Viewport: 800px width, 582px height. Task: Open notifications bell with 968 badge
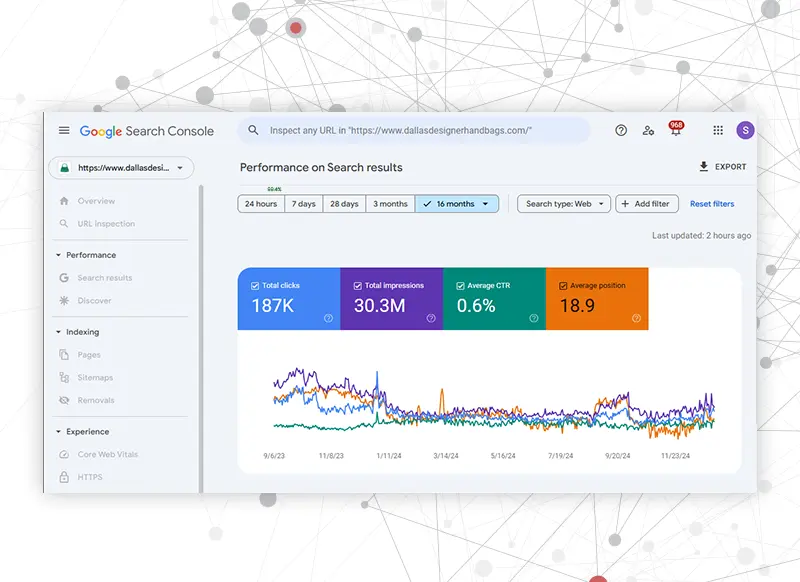676,131
